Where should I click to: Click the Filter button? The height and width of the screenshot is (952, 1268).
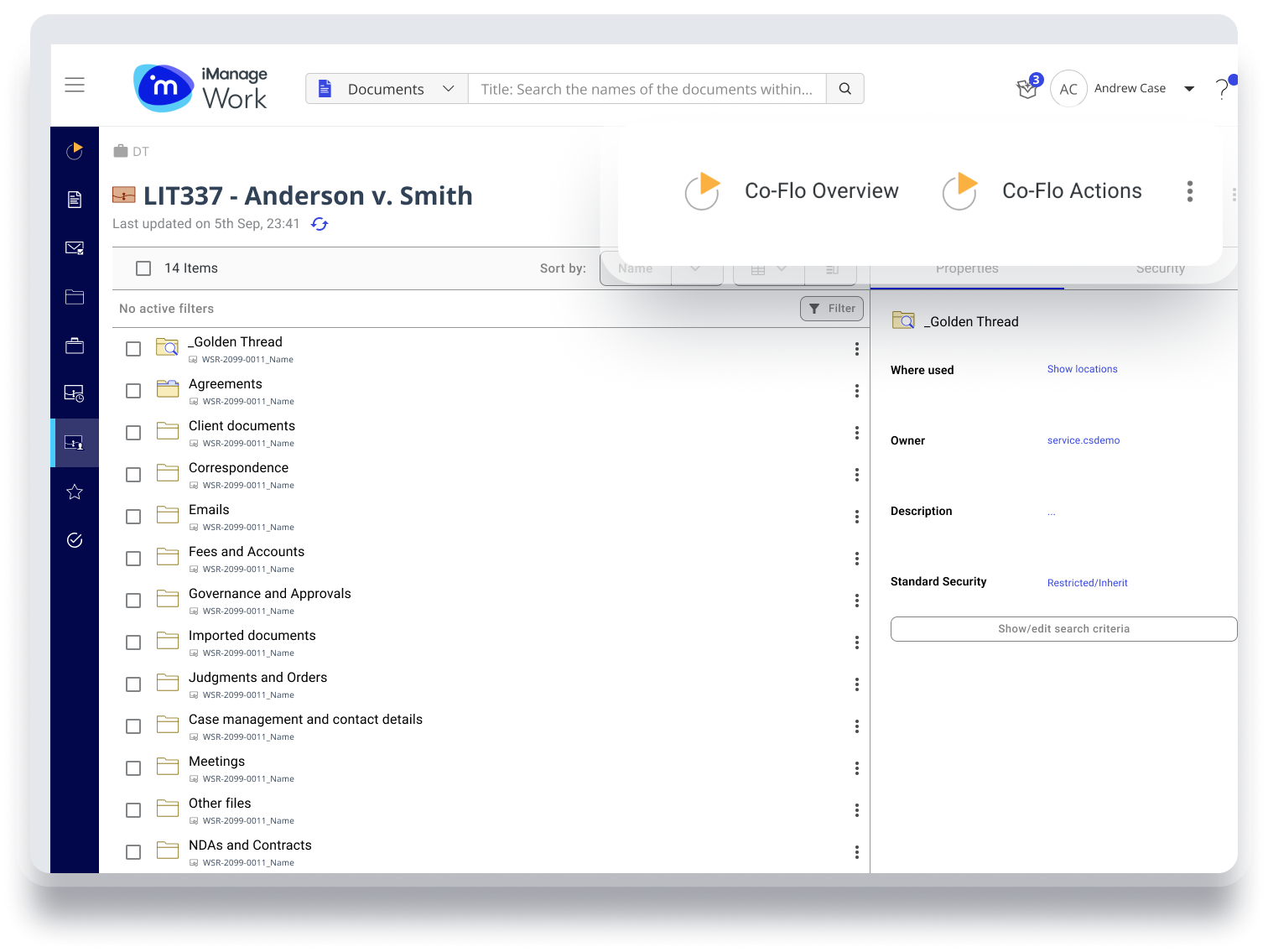pyautogui.click(x=832, y=309)
